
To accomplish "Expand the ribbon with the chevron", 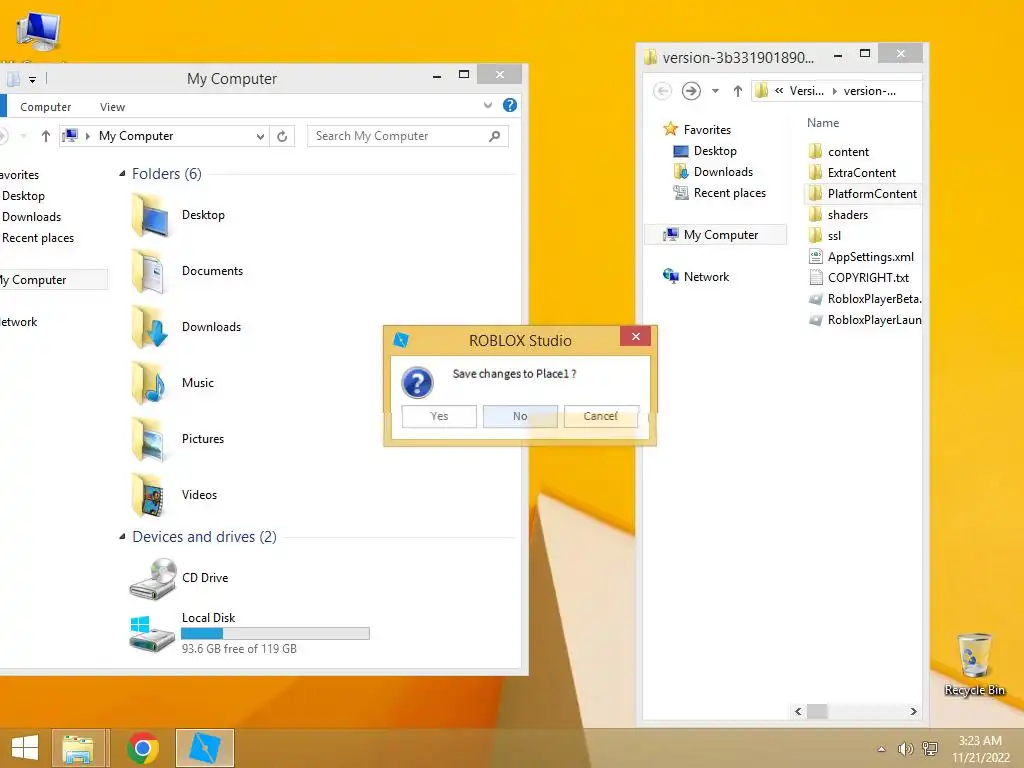I will point(488,105).
